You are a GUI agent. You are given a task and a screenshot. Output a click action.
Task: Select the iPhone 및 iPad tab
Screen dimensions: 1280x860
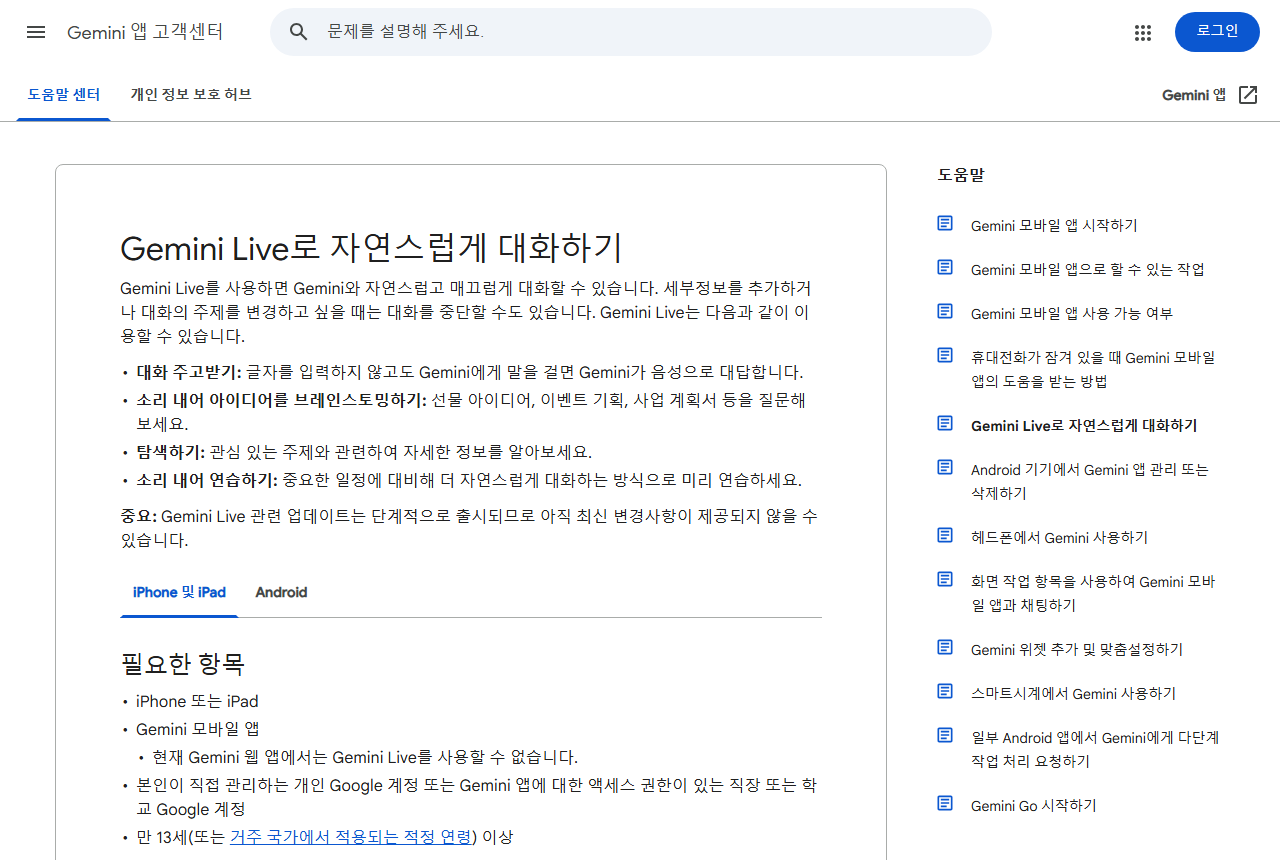pyautogui.click(x=179, y=592)
